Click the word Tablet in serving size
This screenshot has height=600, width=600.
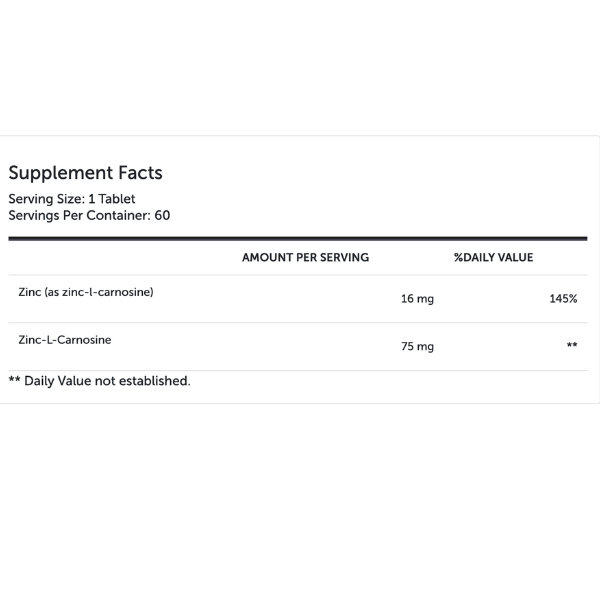pos(117,199)
